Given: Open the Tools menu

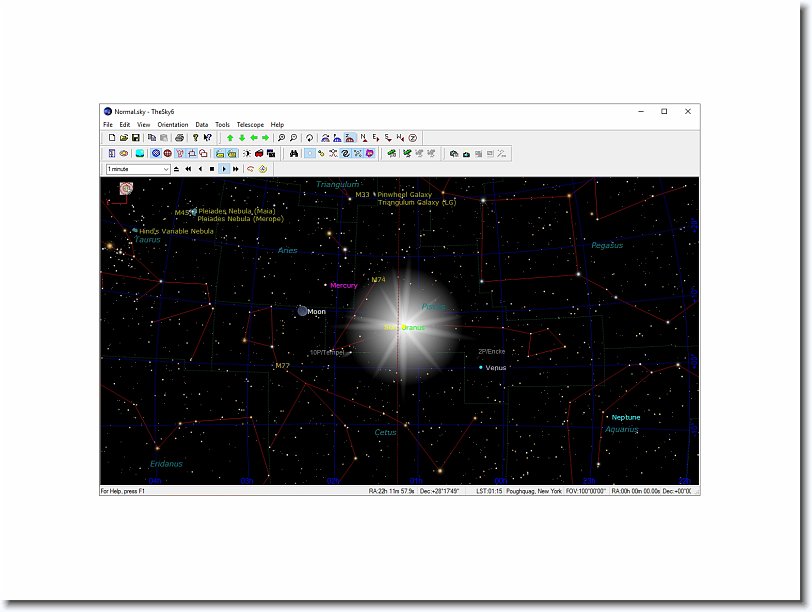Looking at the screenshot, I should click(x=222, y=125).
